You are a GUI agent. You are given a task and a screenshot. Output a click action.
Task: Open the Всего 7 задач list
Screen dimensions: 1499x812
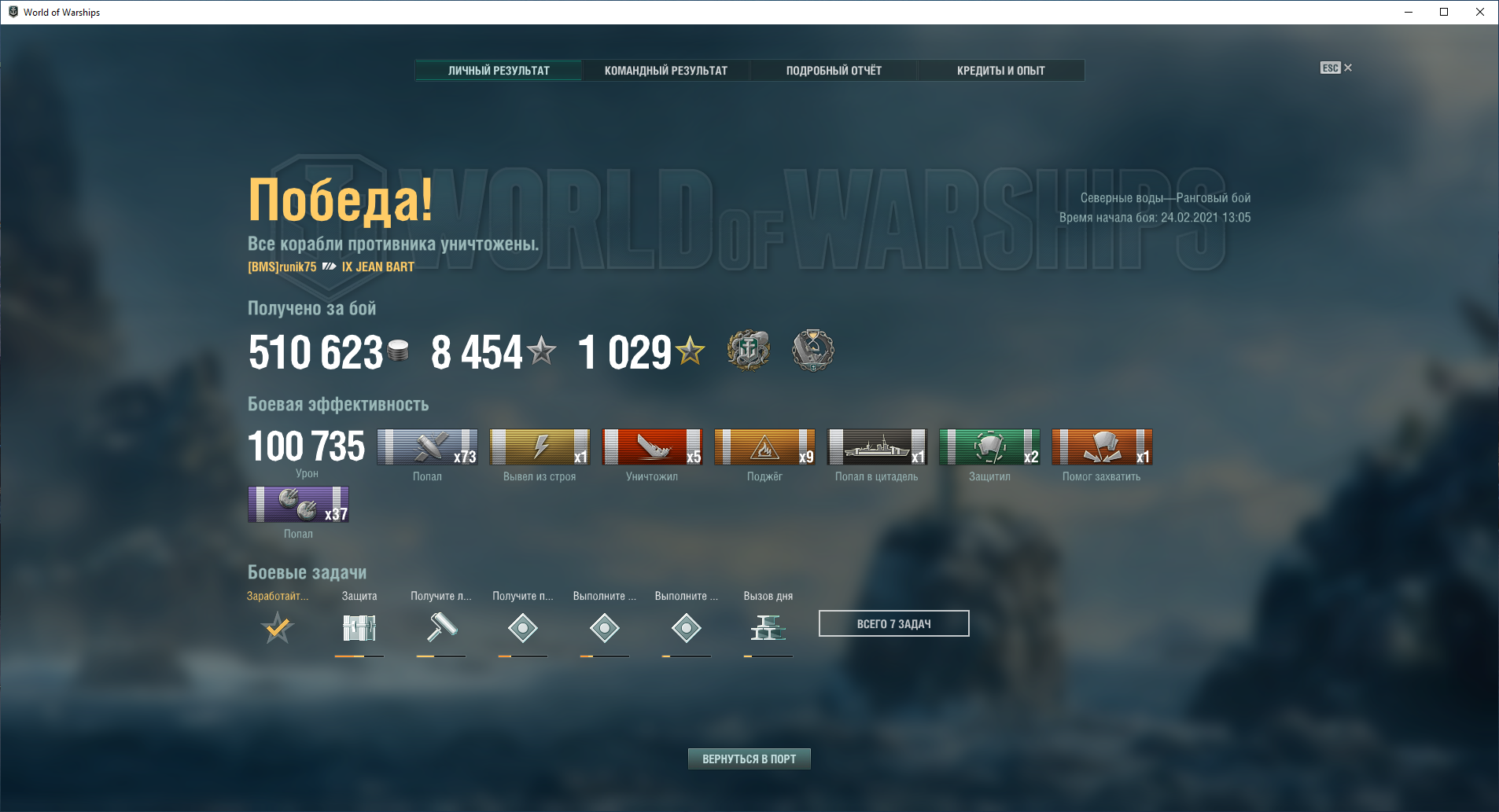pos(893,623)
